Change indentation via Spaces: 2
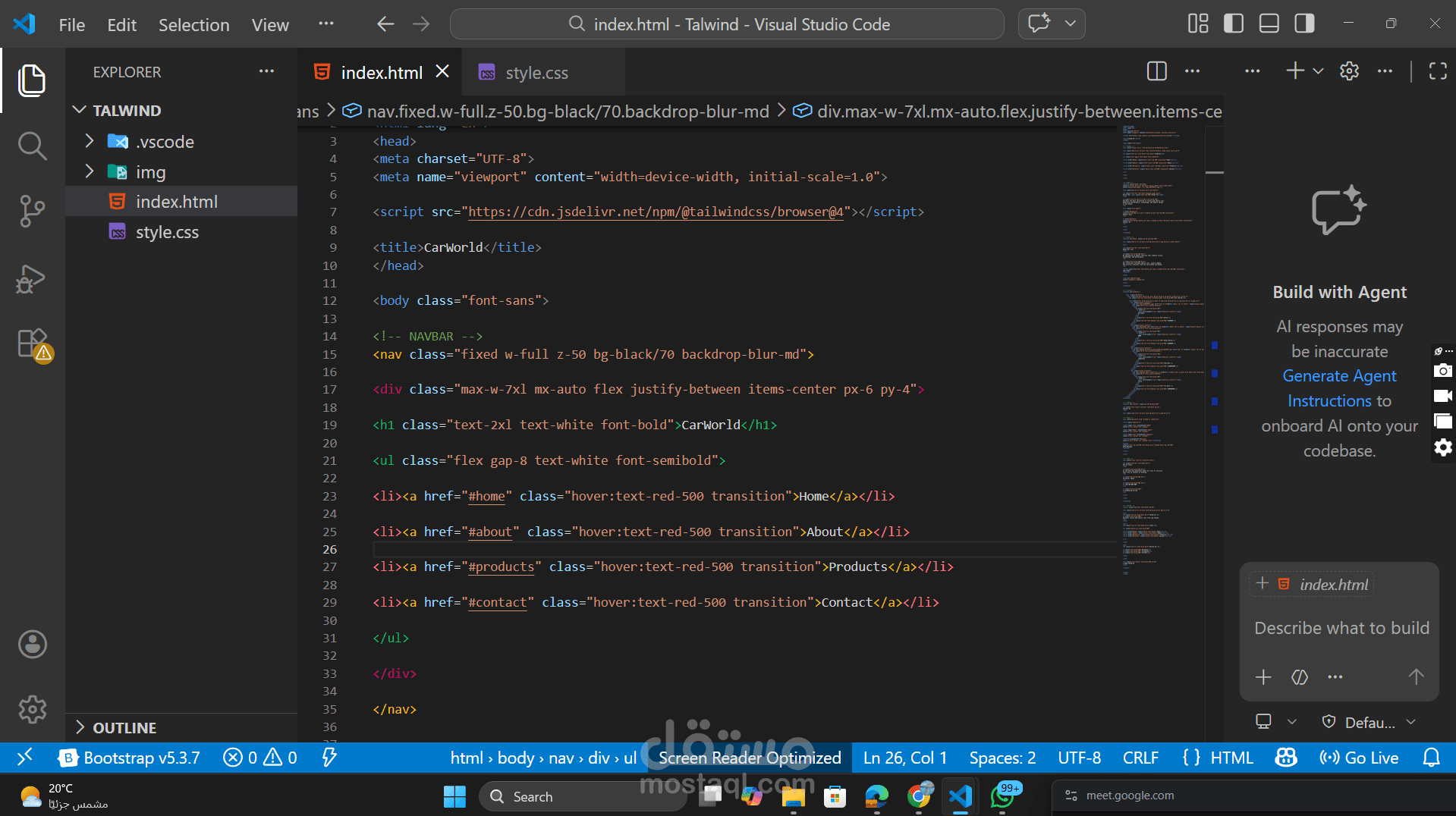The height and width of the screenshot is (816, 1456). [1002, 758]
